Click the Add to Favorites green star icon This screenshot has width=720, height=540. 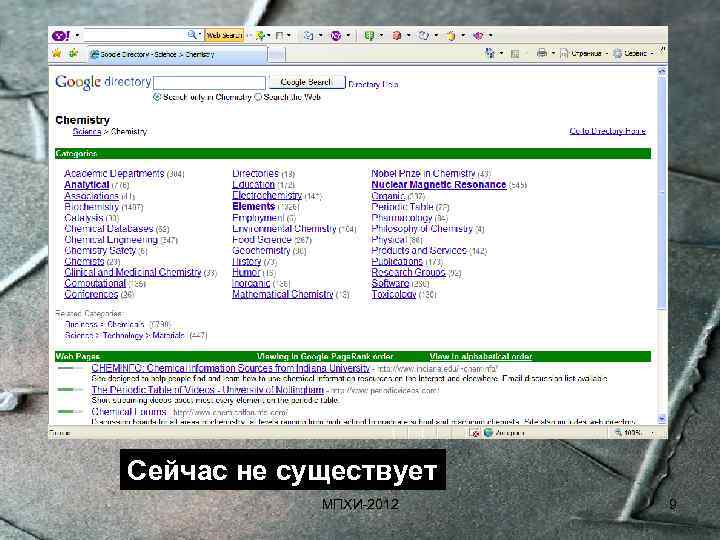coord(73,53)
